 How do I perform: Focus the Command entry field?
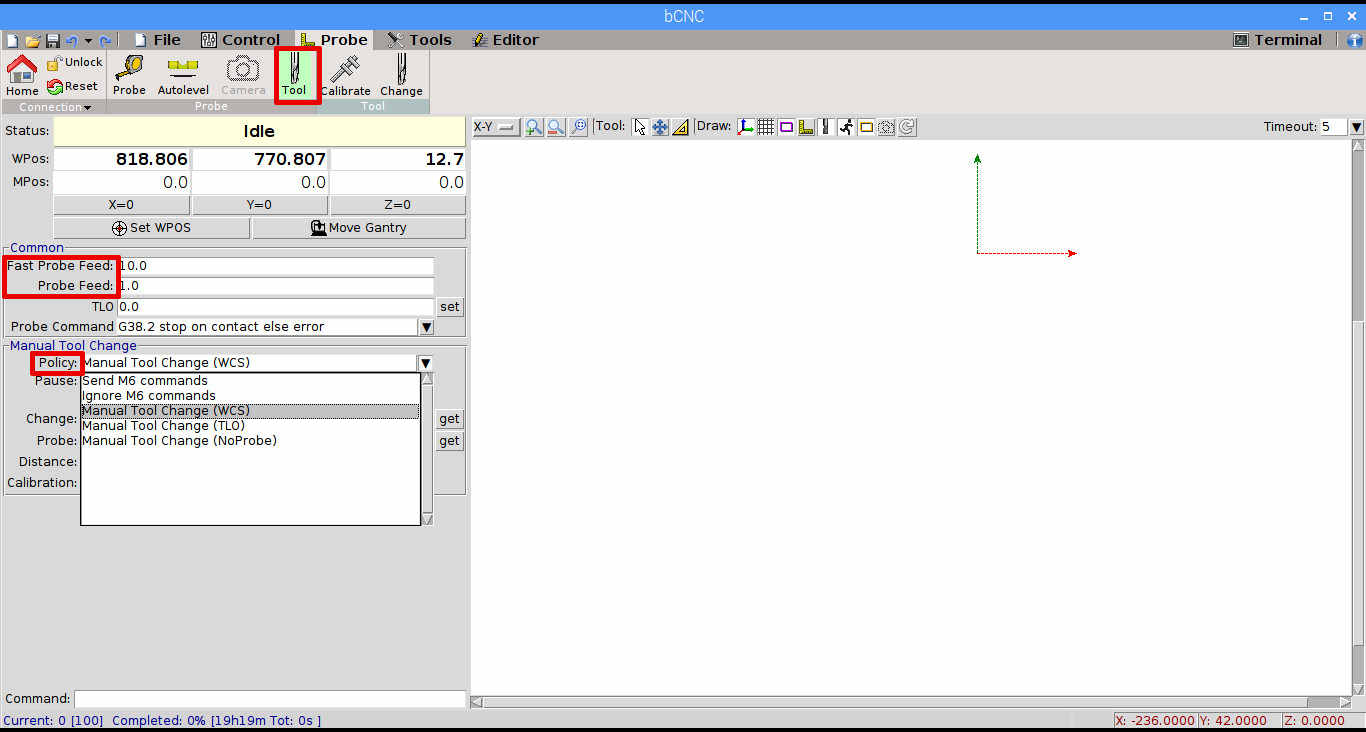(x=270, y=699)
